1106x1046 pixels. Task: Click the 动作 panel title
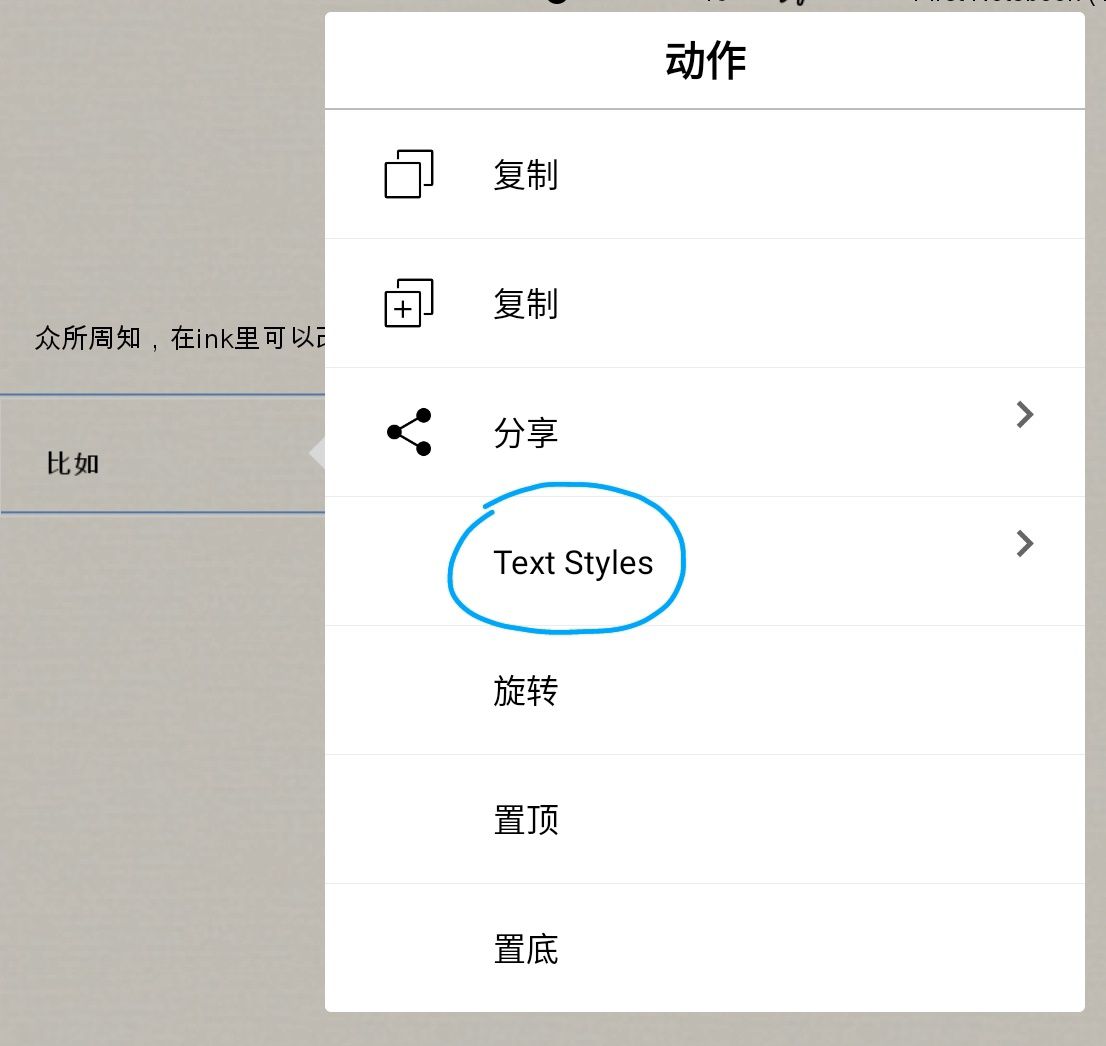(705, 61)
